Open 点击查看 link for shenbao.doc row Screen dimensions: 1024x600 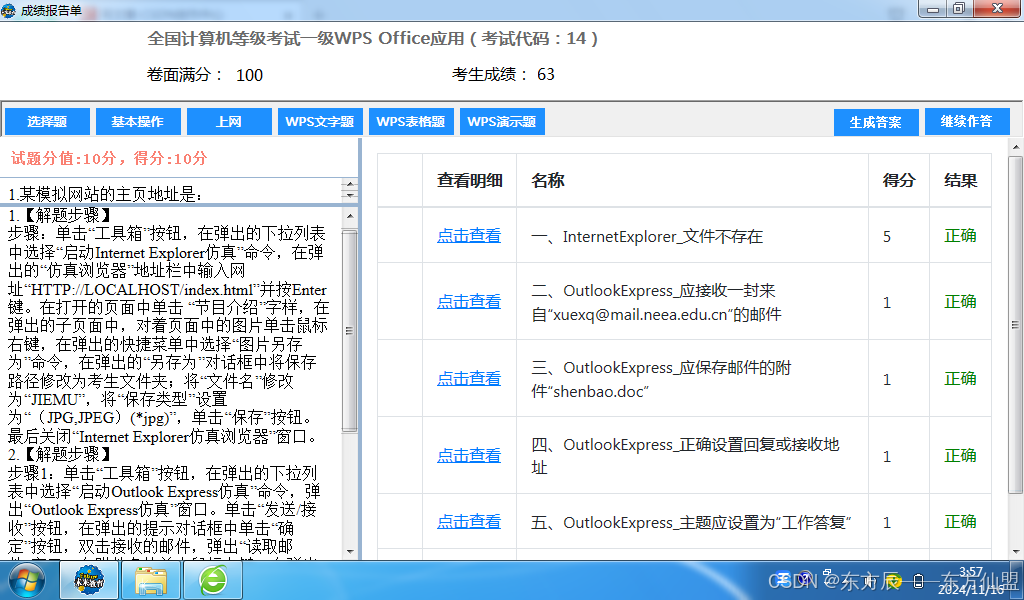469,379
